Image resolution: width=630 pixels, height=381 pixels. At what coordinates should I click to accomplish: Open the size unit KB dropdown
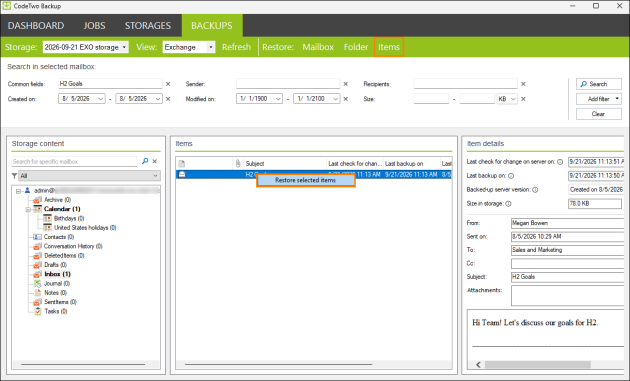(x=507, y=99)
